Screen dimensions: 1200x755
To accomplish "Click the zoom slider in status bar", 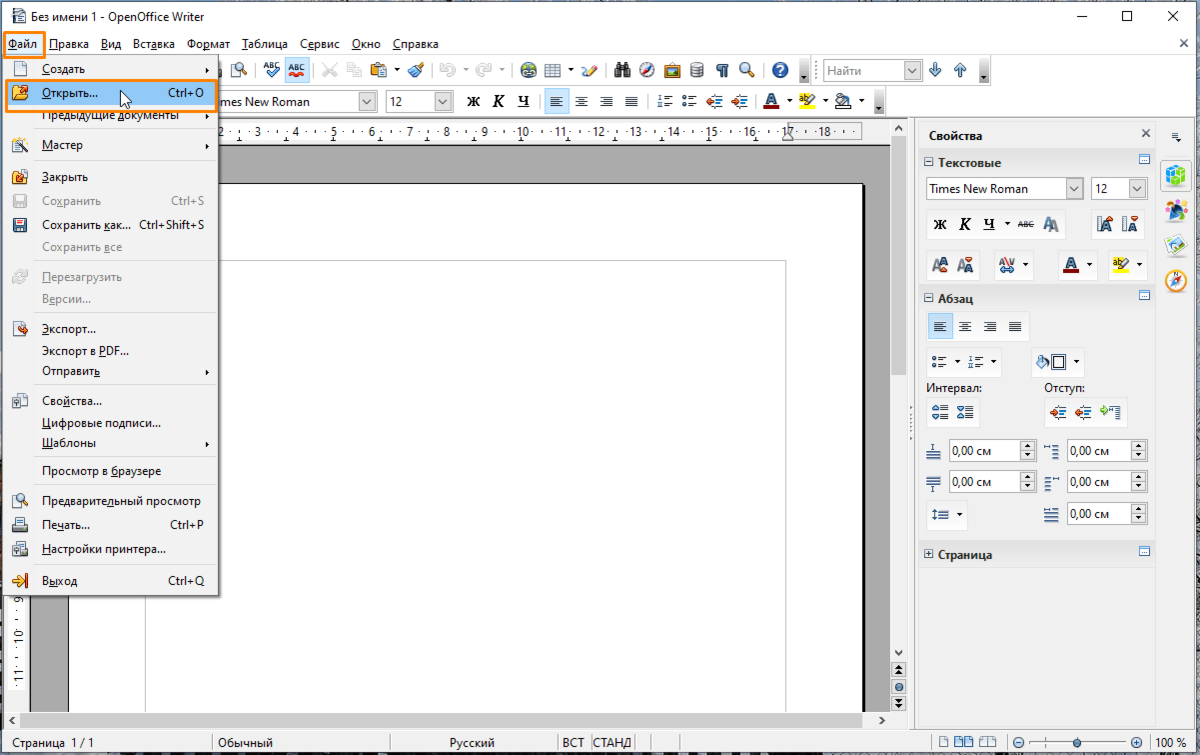I will (x=1076, y=743).
